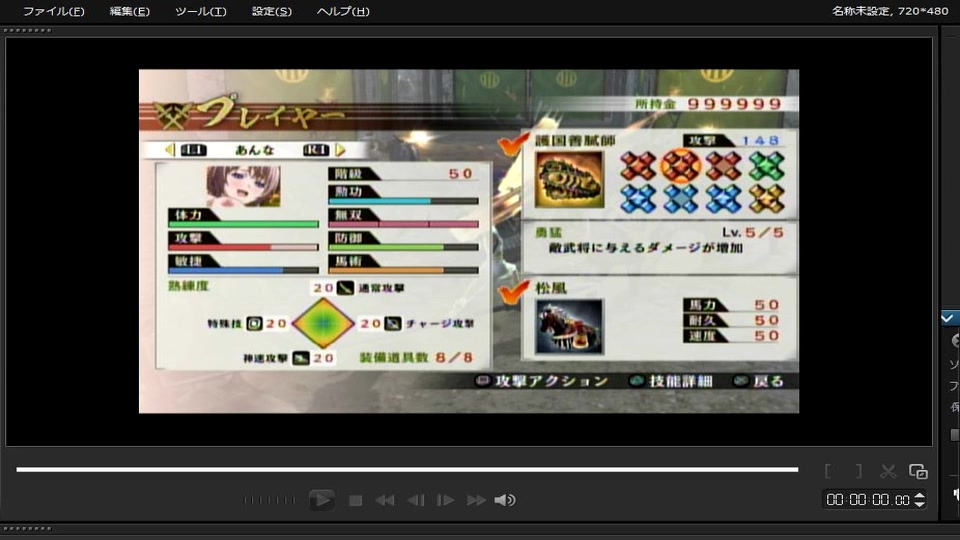Increase the timecode with the up arrow

pos(919,495)
